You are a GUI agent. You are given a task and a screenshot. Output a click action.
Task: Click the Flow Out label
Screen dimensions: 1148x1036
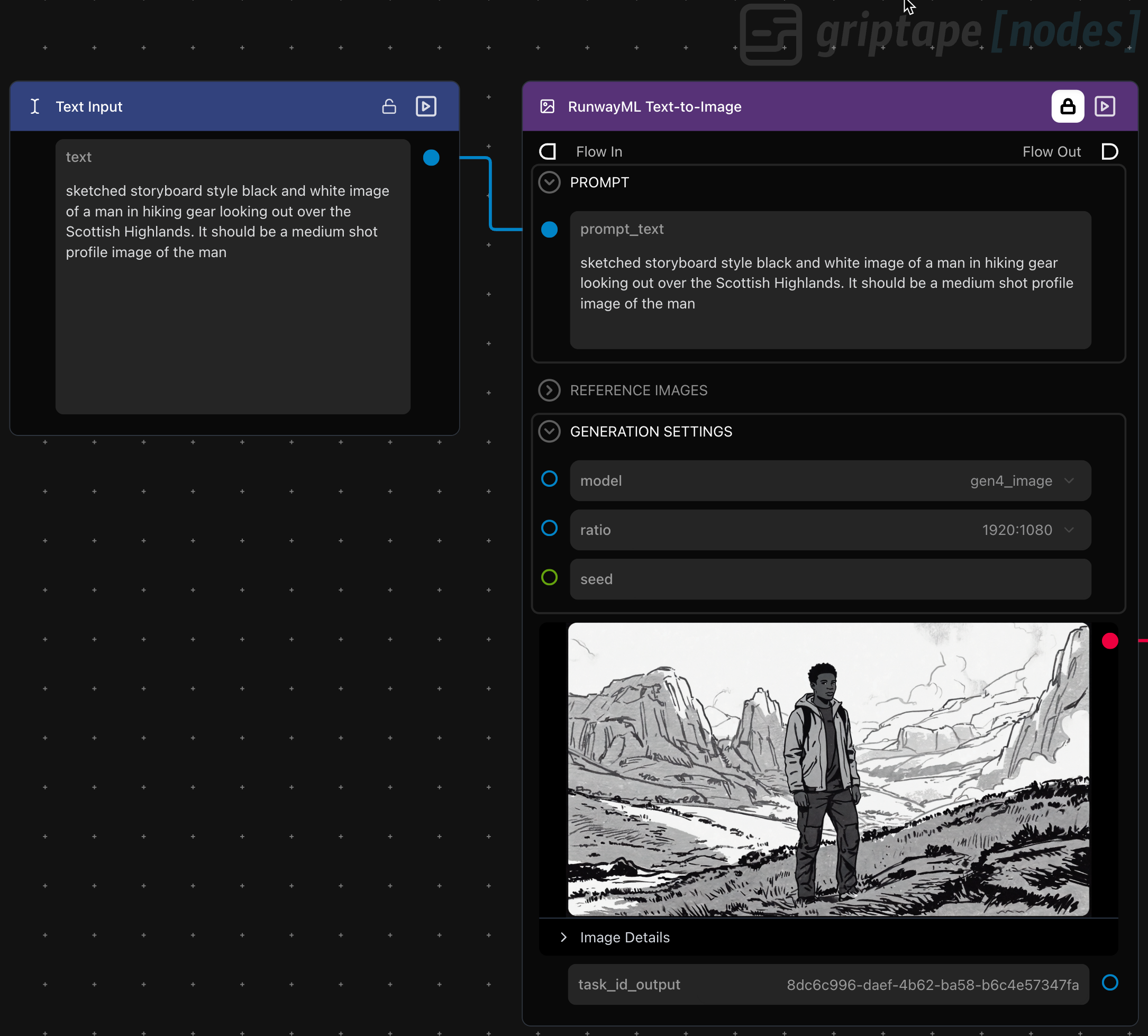(x=1051, y=151)
